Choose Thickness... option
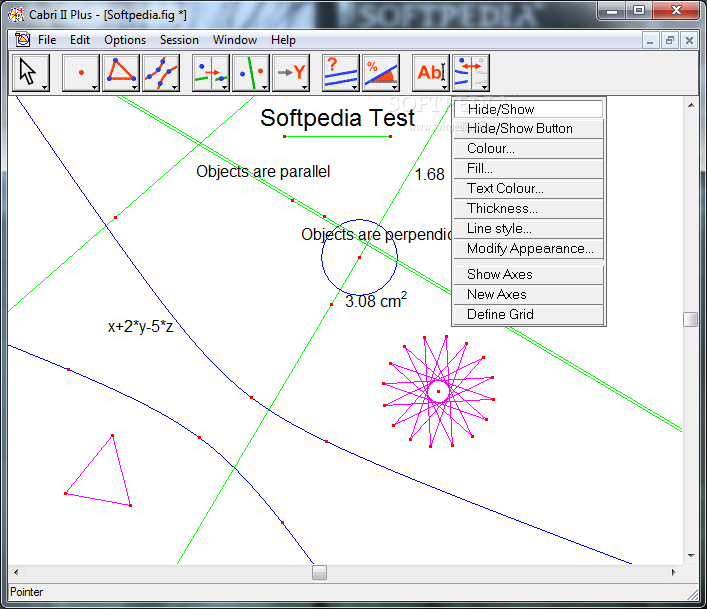The image size is (707, 609). (528, 208)
